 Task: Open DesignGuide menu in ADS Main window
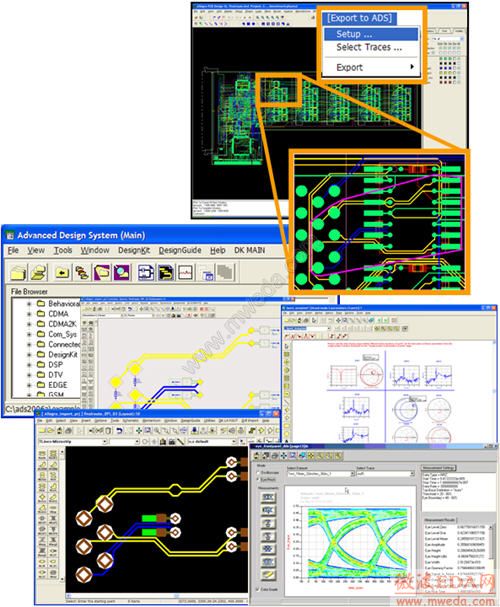[x=180, y=250]
